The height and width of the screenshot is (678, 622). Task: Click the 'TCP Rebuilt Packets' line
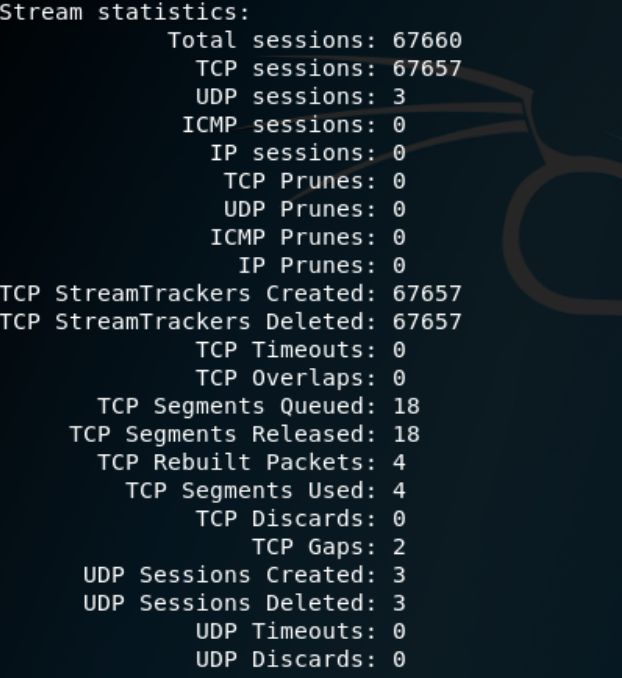click(x=252, y=462)
